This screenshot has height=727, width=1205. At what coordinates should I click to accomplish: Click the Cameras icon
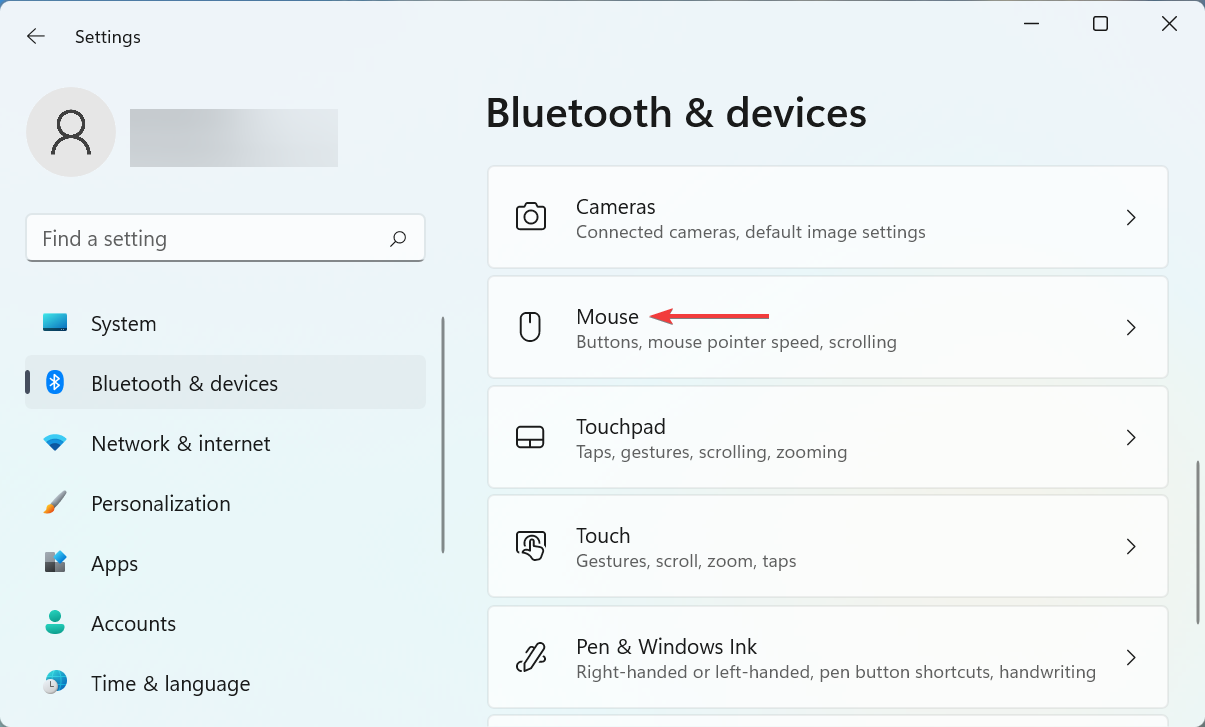coord(530,217)
